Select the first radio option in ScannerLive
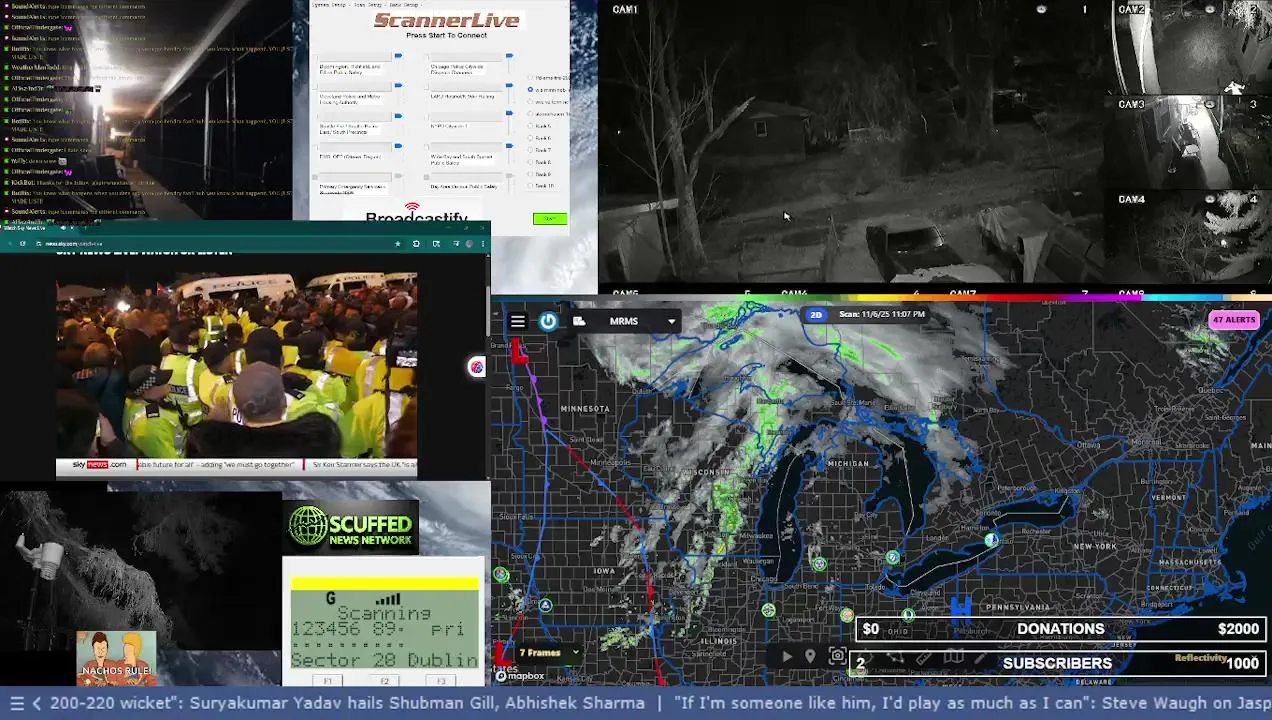Image resolution: width=1272 pixels, height=720 pixels. click(x=530, y=77)
